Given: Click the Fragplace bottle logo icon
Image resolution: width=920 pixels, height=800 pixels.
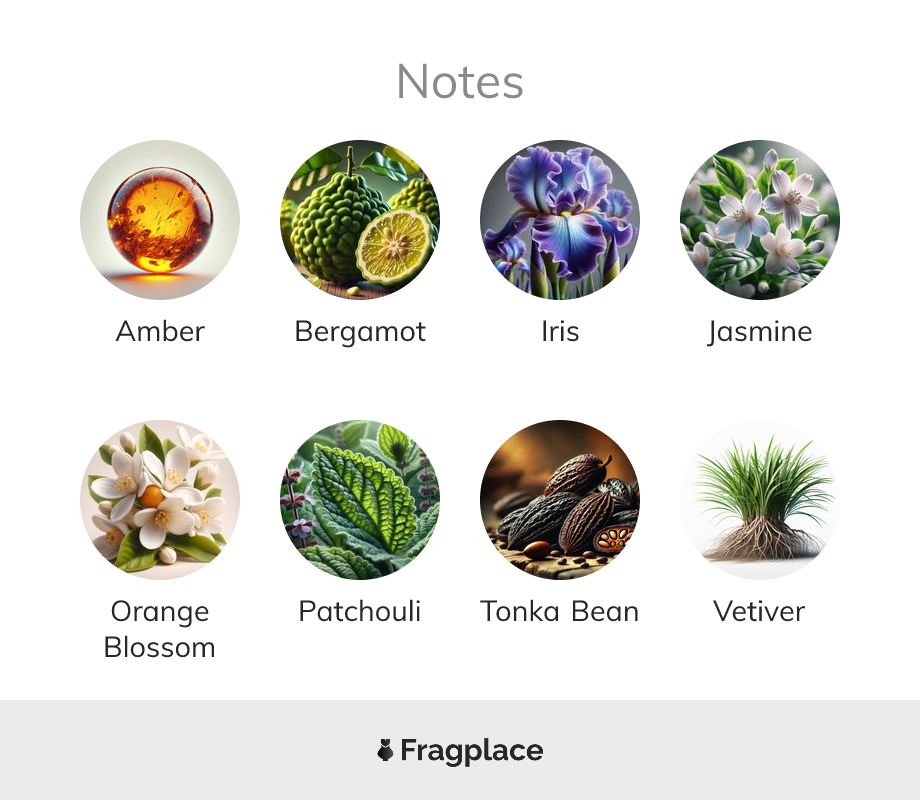Looking at the screenshot, I should click(x=385, y=750).
